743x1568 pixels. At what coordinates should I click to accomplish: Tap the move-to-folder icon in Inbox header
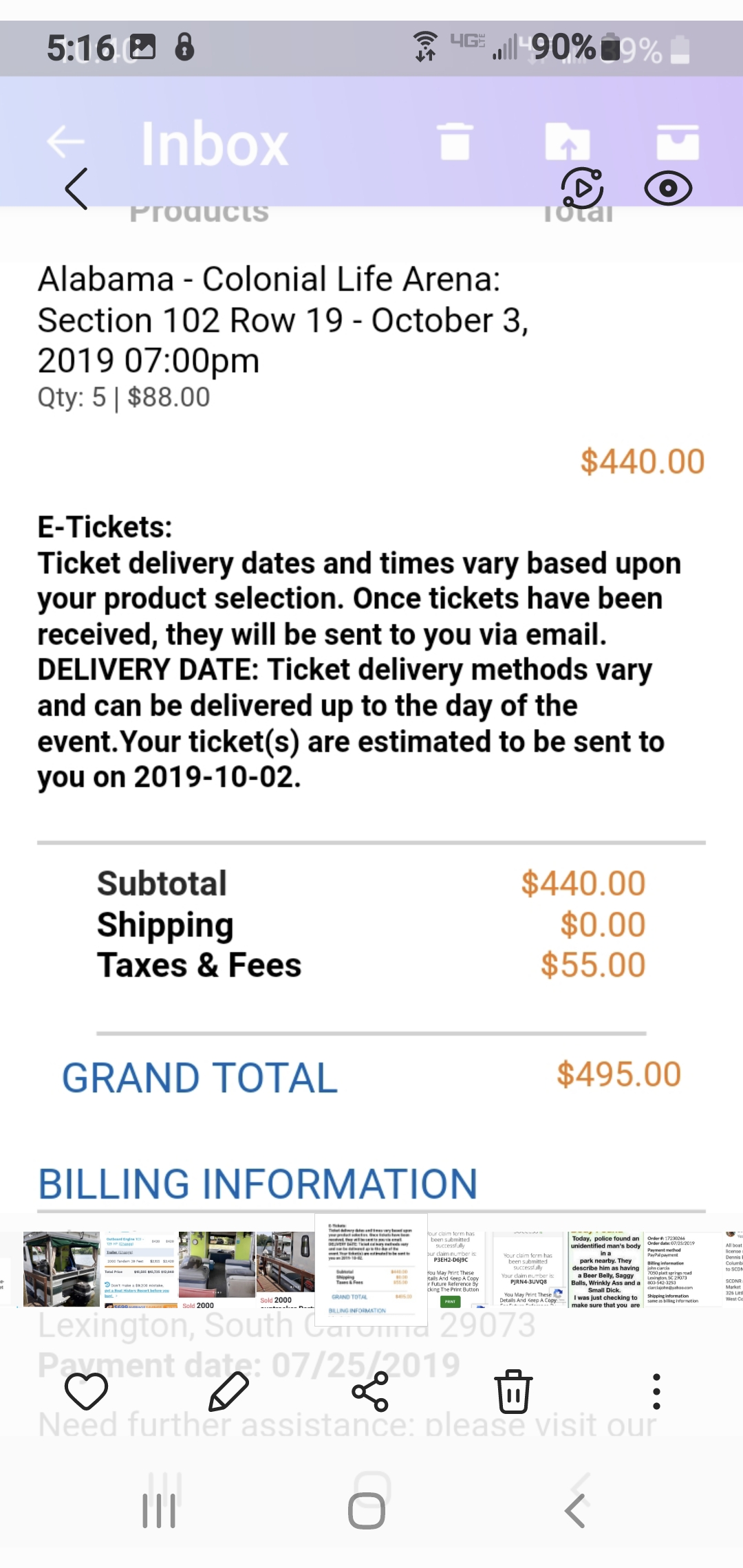coord(568,142)
